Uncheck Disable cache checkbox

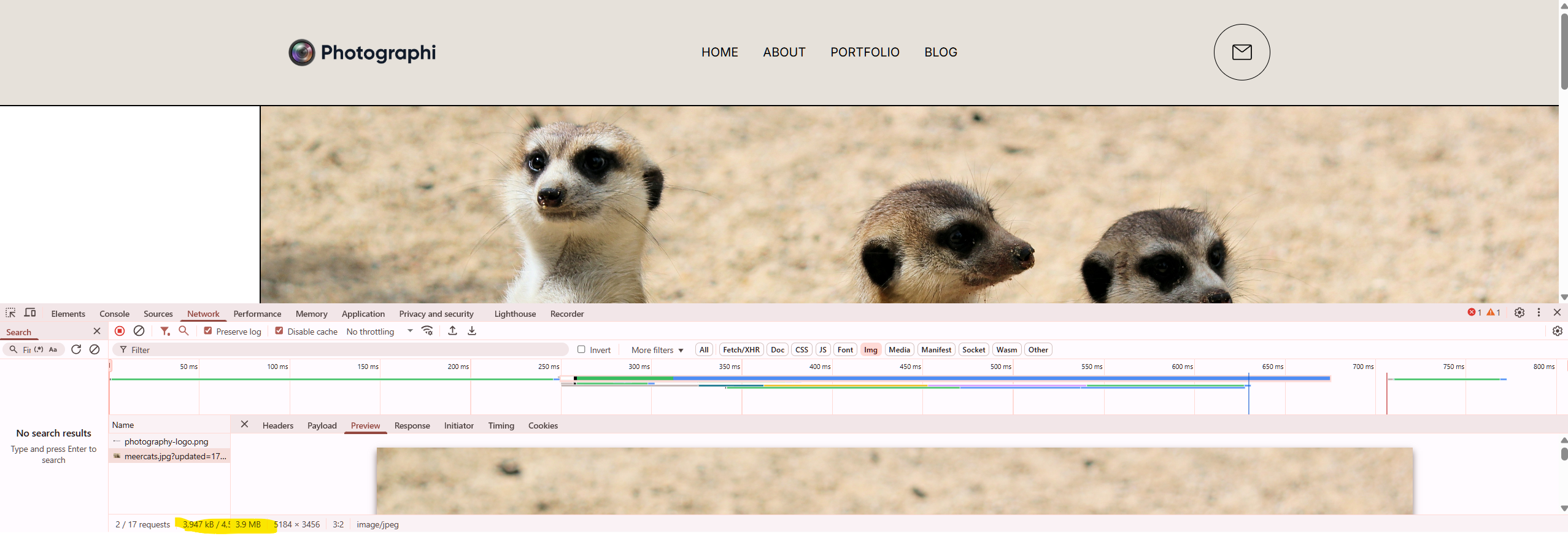coord(279,331)
